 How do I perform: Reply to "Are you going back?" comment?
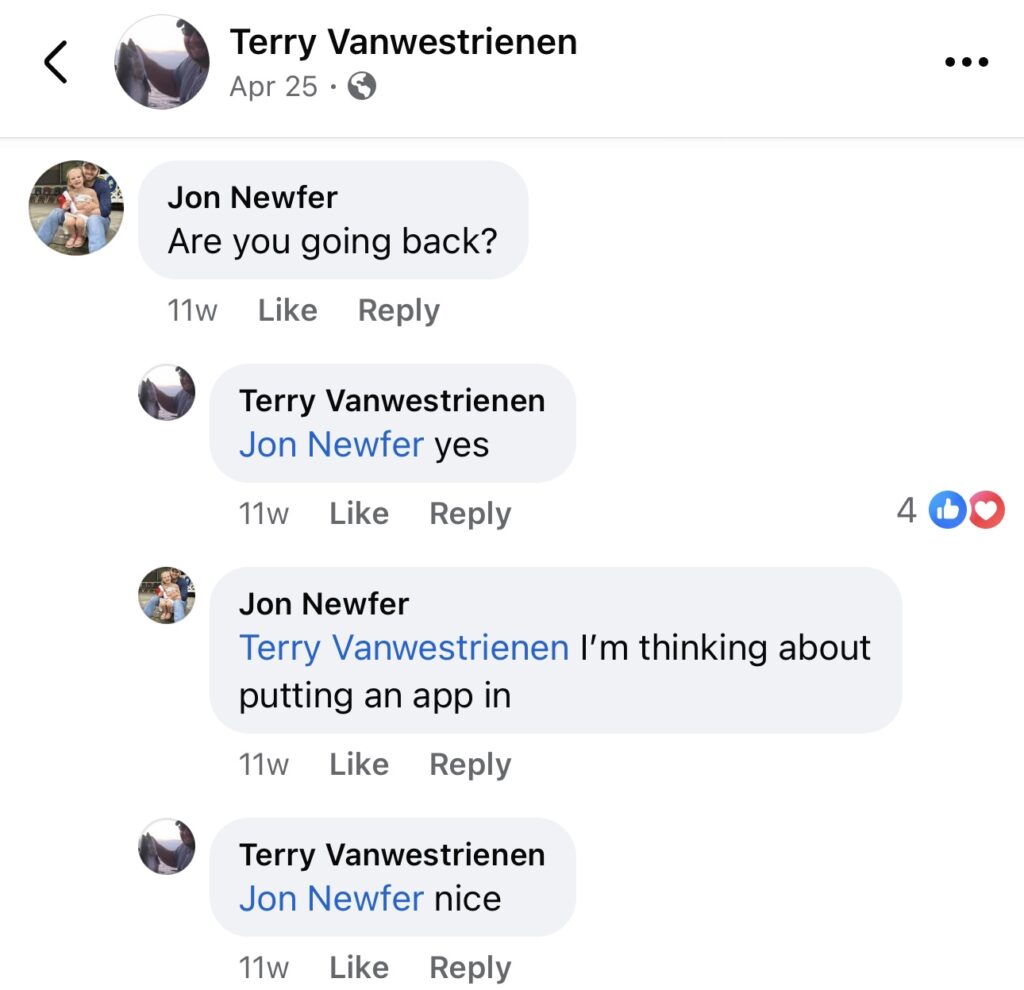(x=398, y=311)
